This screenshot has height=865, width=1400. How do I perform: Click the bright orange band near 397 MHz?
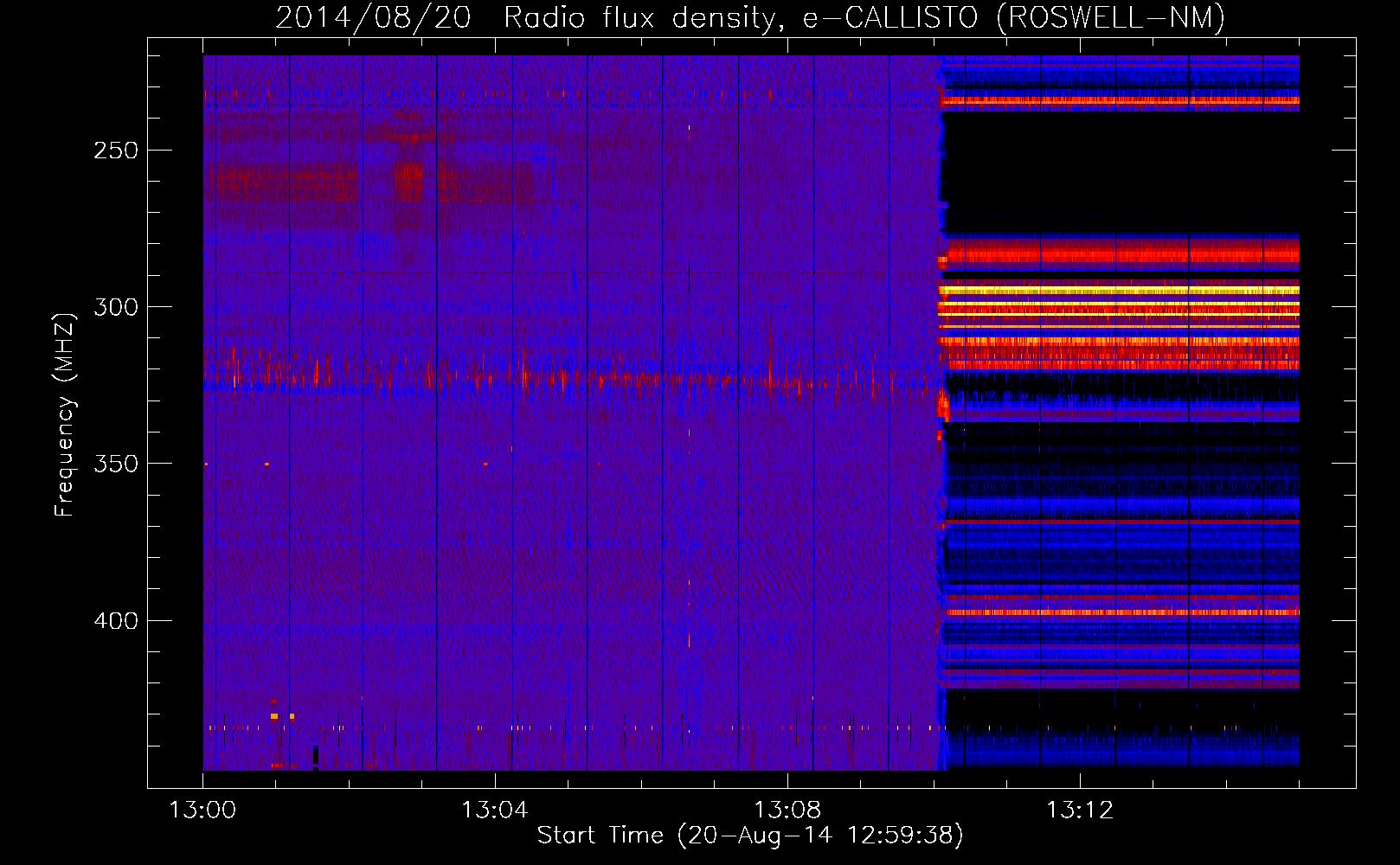tap(1123, 612)
